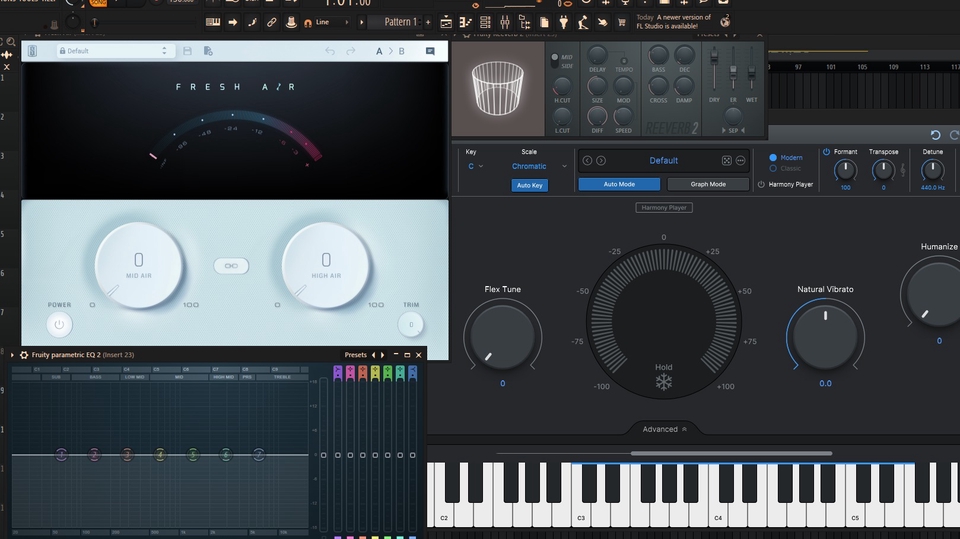Click the right arrow icon in FL toolbar
Image resolution: width=960 pixels, height=539 pixels.
point(233,22)
